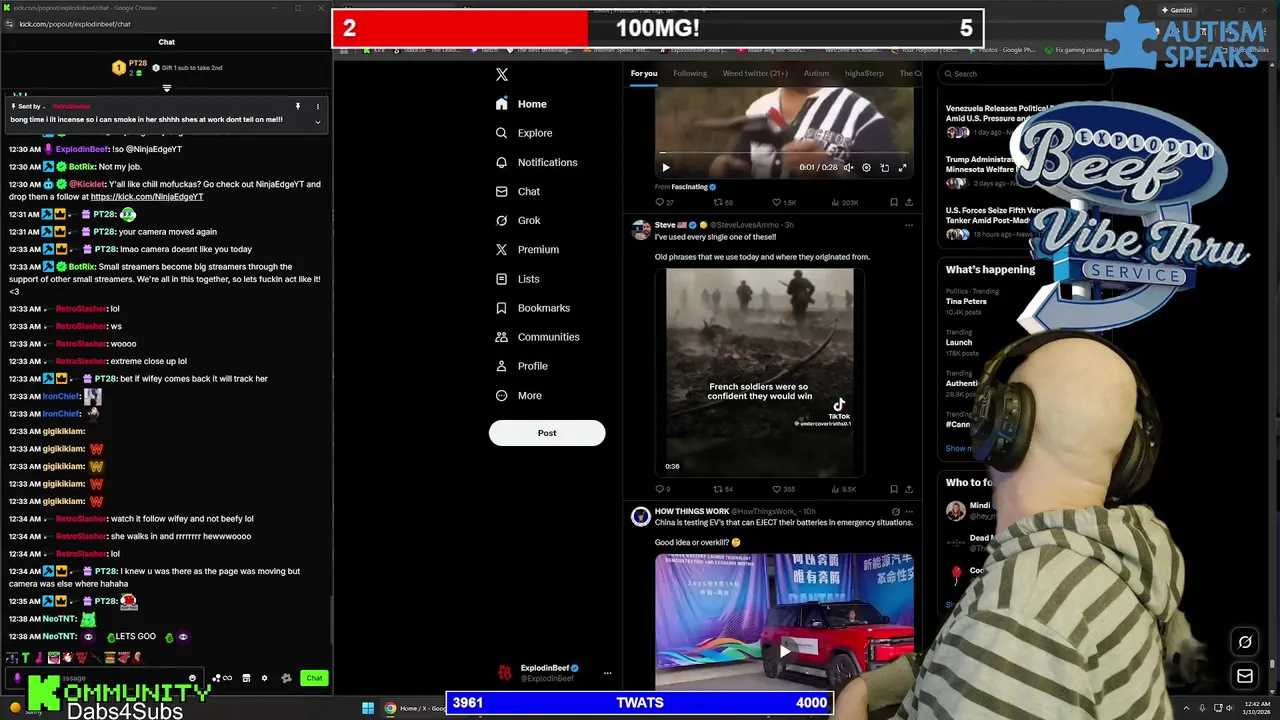Bookmark Steve's post
Screen dimensions: 1280x720
[893, 489]
